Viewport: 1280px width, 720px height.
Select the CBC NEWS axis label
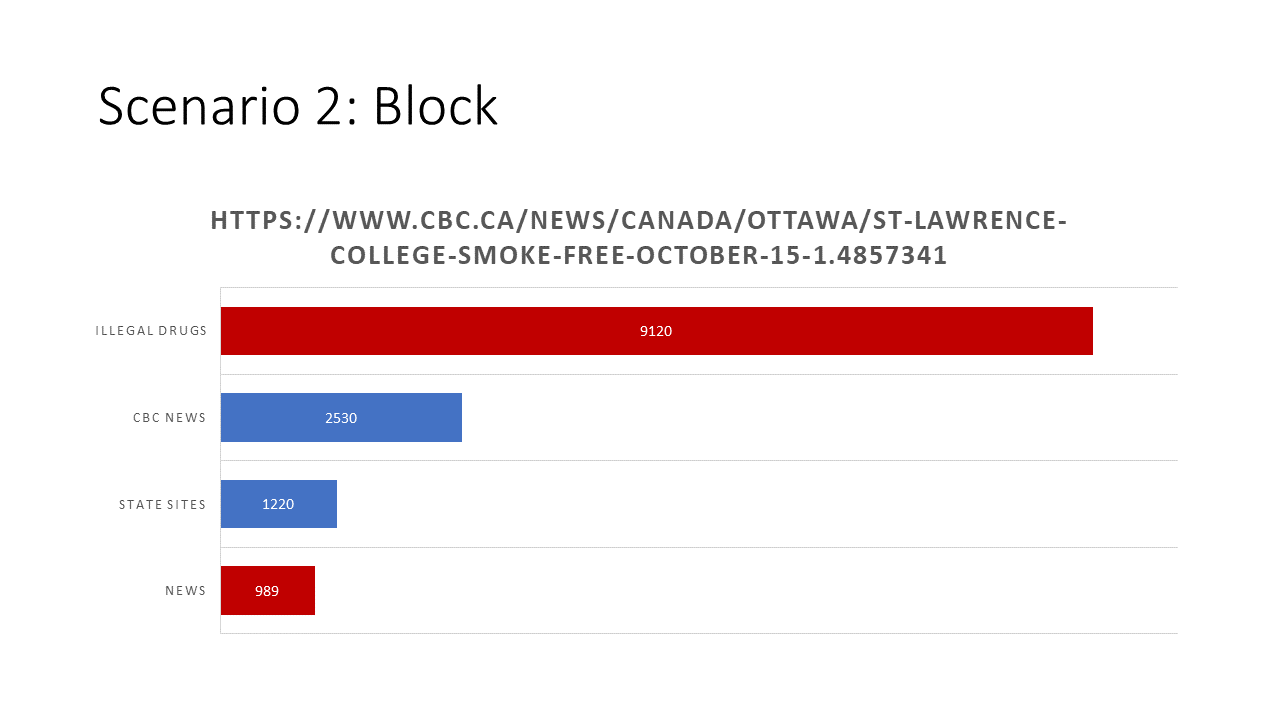click(170, 418)
